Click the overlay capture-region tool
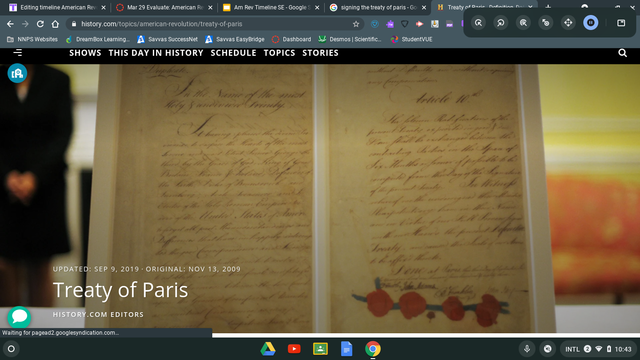The width and height of the screenshot is (640, 360). pyautogui.click(x=546, y=23)
